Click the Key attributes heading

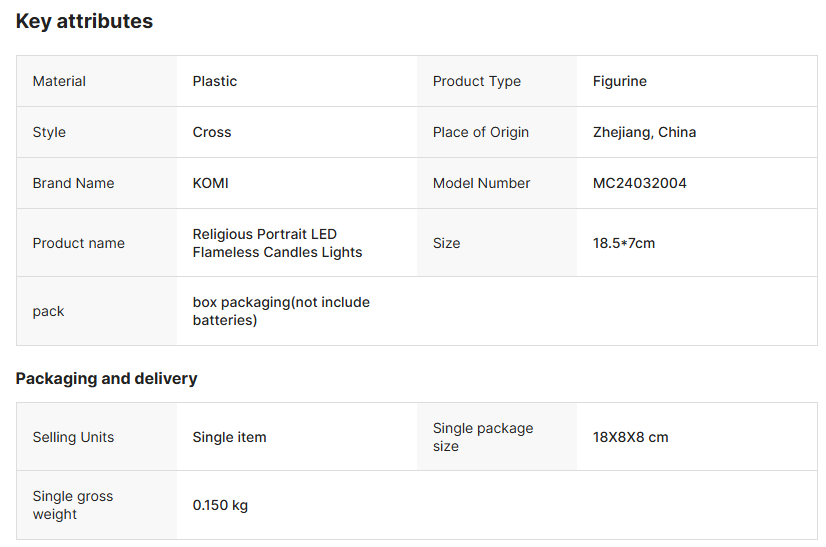pos(84,22)
